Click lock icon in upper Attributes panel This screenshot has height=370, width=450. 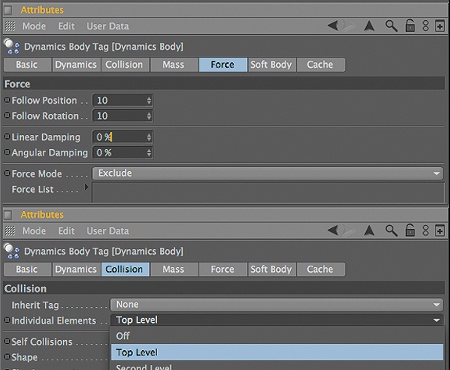pos(410,26)
